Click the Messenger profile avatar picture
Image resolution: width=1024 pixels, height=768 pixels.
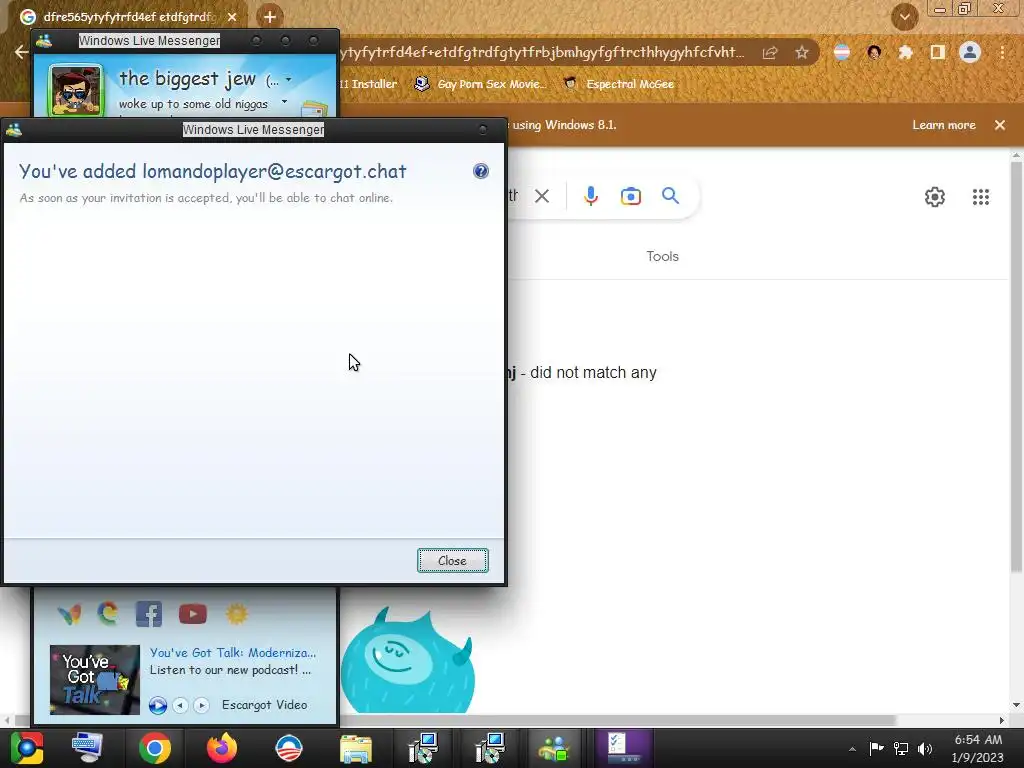pyautogui.click(x=76, y=91)
